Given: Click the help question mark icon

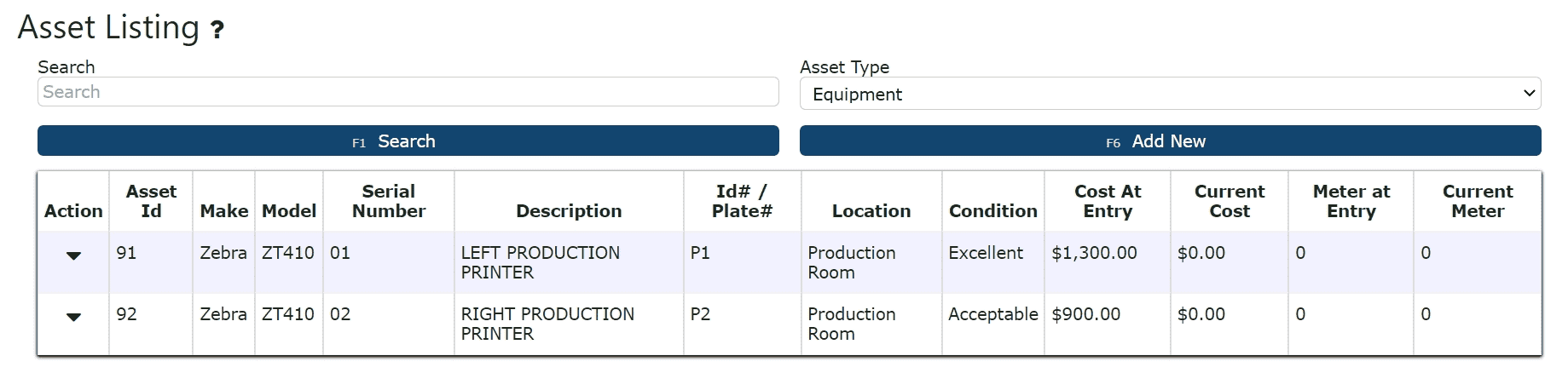Looking at the screenshot, I should pos(217,31).
